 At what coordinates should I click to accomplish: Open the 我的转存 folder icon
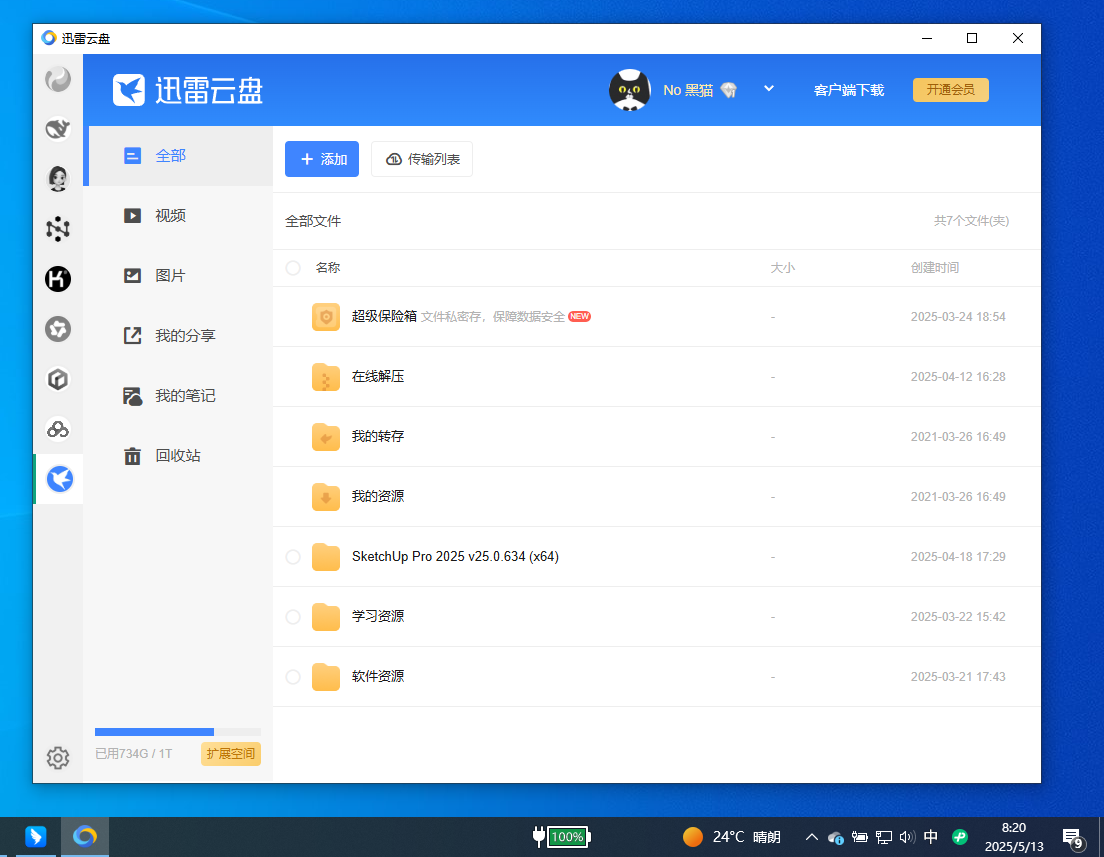point(326,437)
